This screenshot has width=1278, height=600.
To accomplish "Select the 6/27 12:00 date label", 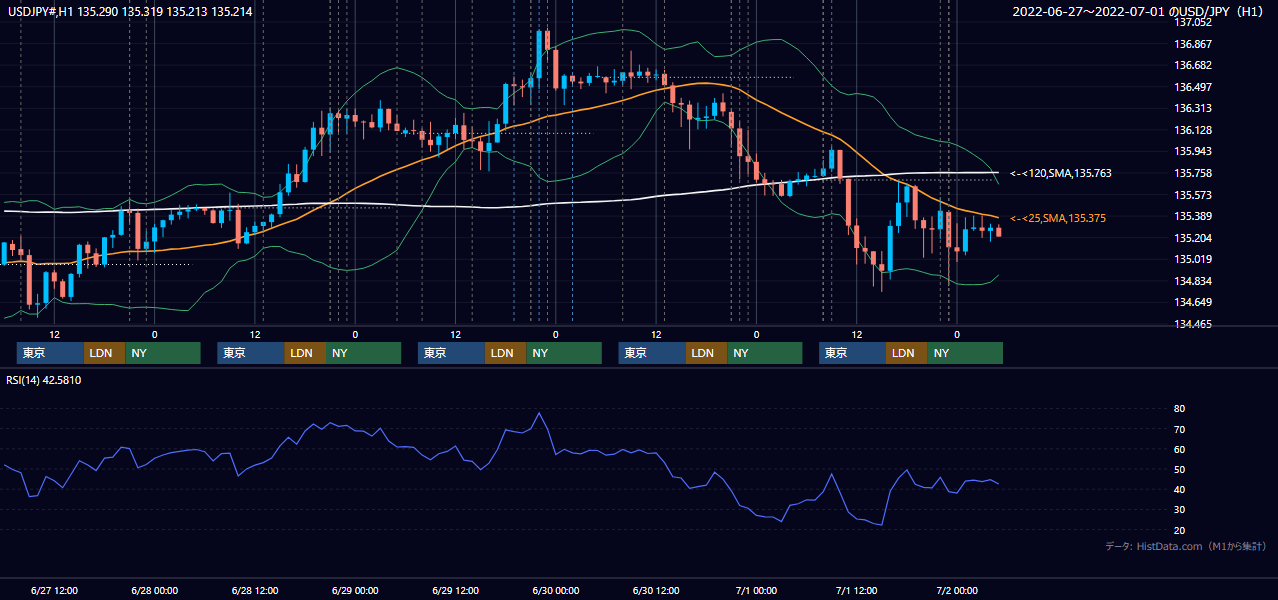I will 54,590.
